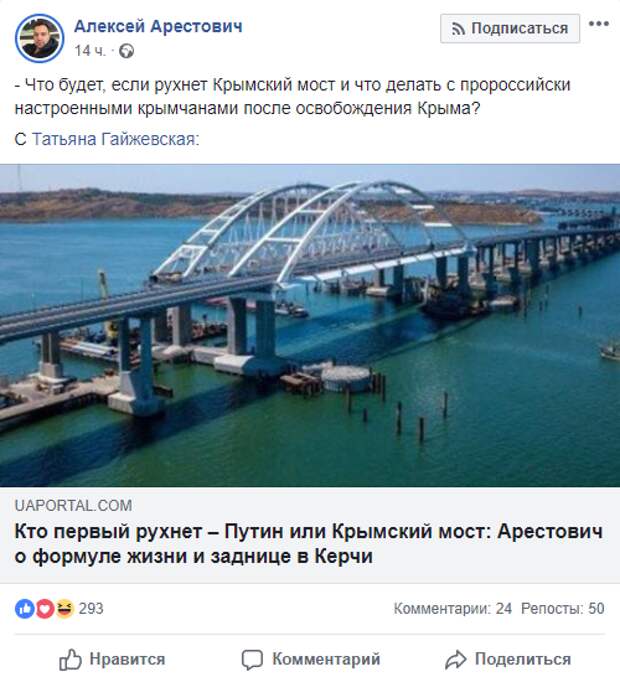Screen dimensions: 620x682
Task: Click the globe public privacy icon
Action: click(x=127, y=51)
